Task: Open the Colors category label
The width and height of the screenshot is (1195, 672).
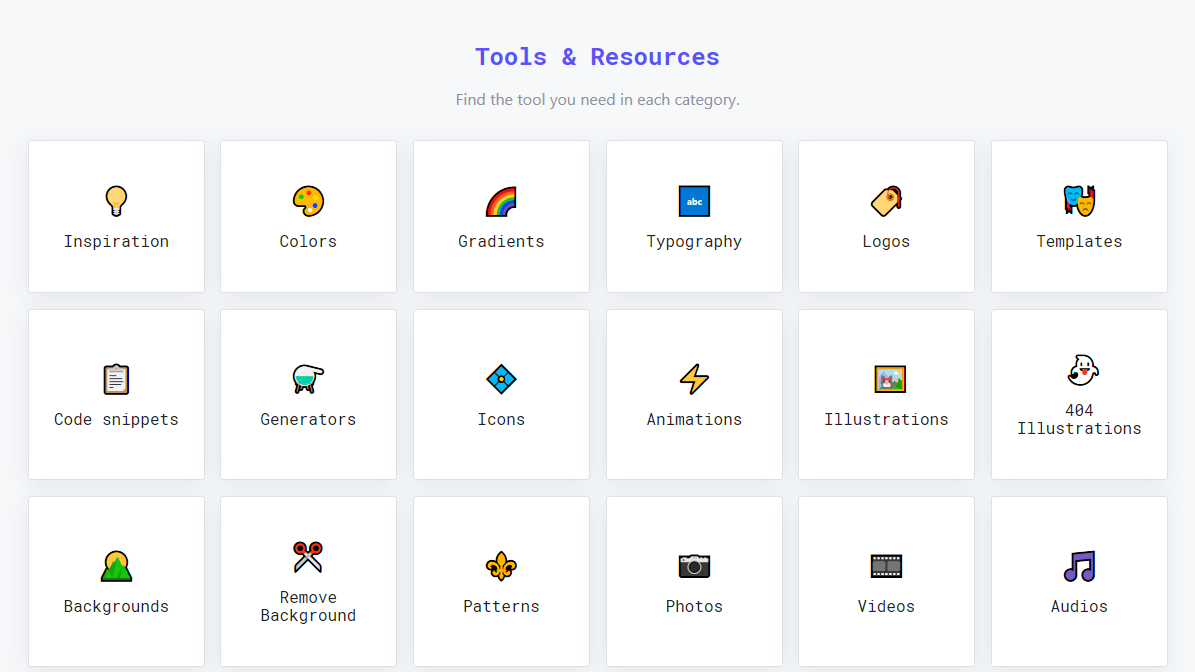Action: click(x=308, y=242)
